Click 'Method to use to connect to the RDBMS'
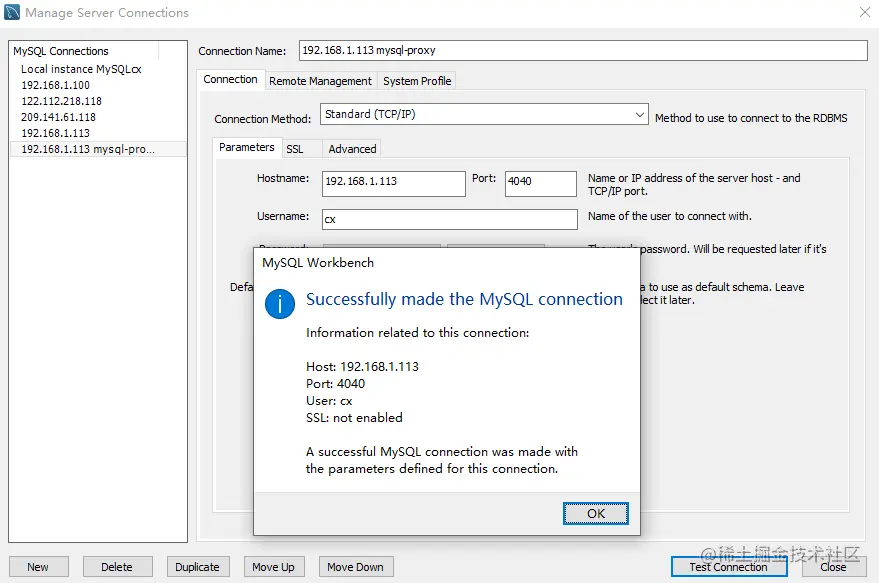 [x=751, y=118]
